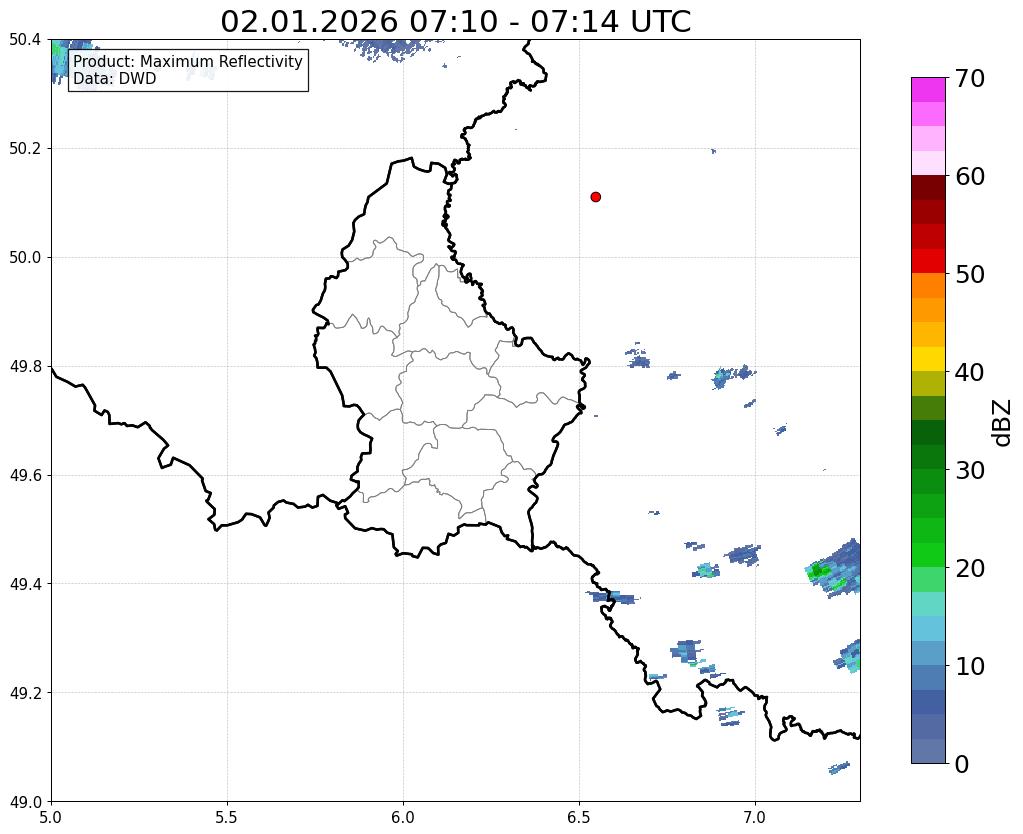Click the latitude tick label "50.2"
This screenshot has height=834, width=1023.
(x=25, y=149)
